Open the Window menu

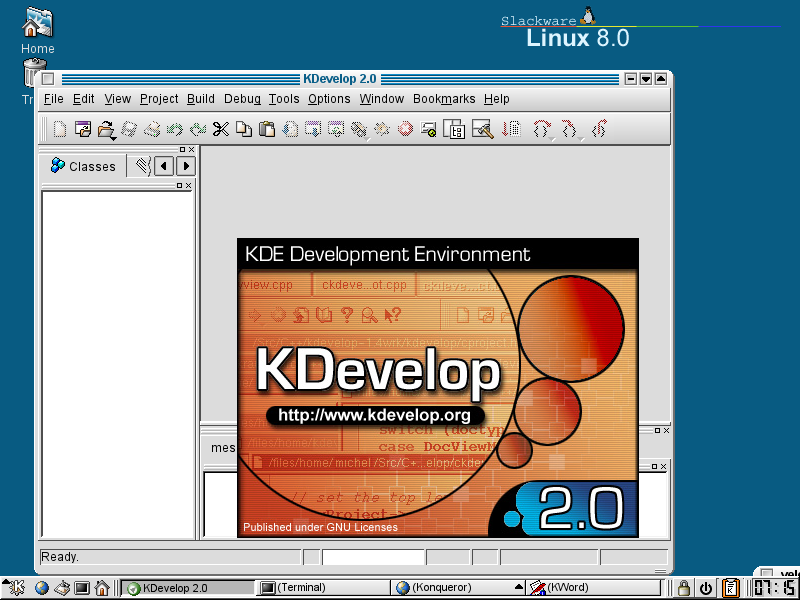tap(382, 98)
